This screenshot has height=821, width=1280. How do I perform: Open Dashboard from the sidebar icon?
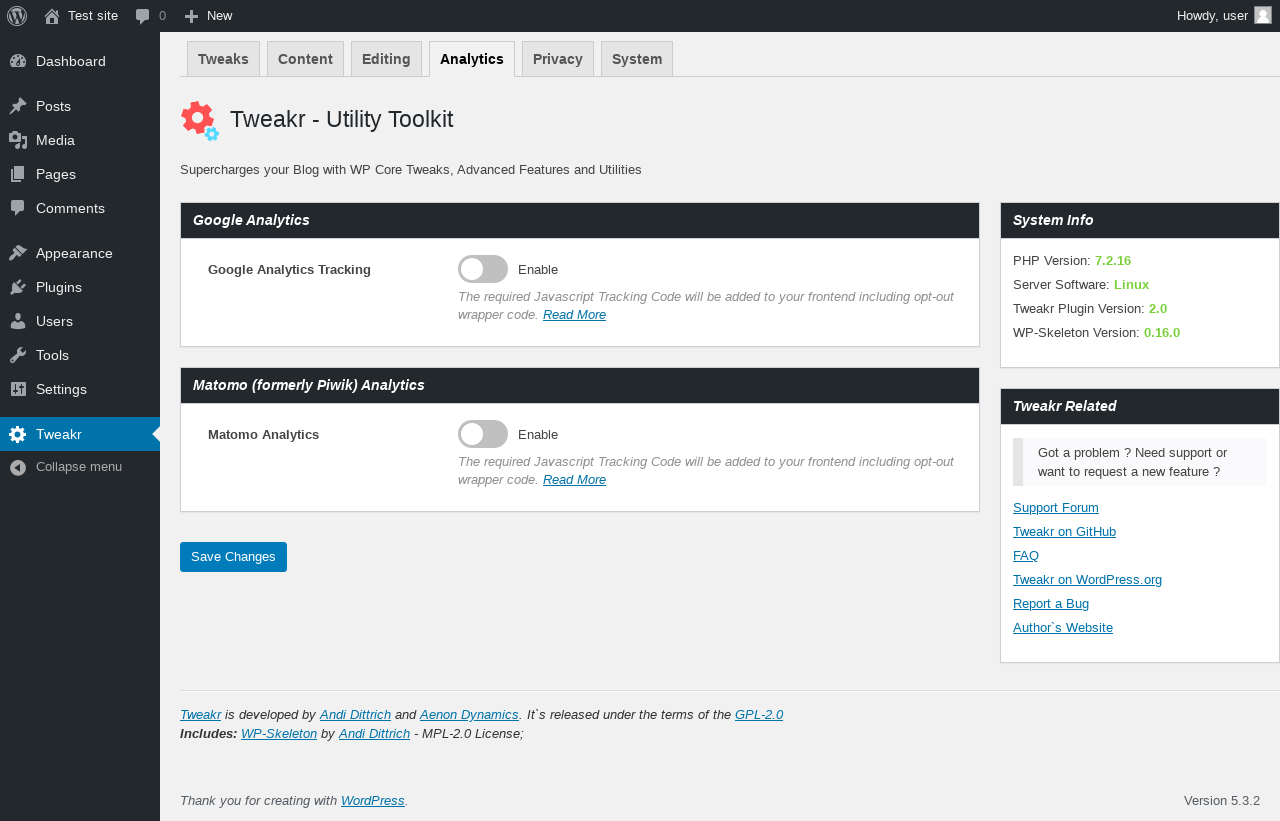click(x=18, y=61)
